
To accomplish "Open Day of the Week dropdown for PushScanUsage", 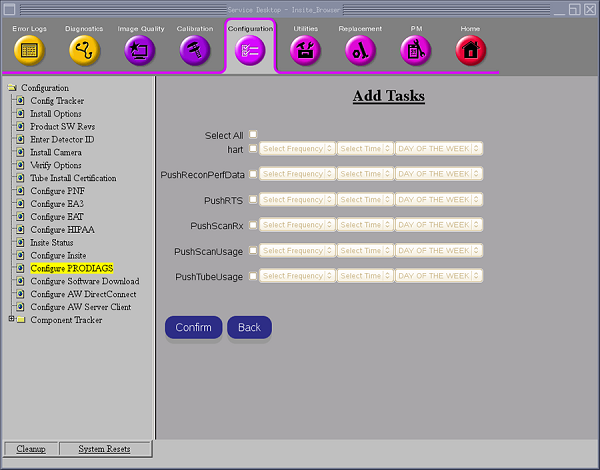I will click(x=439, y=251).
